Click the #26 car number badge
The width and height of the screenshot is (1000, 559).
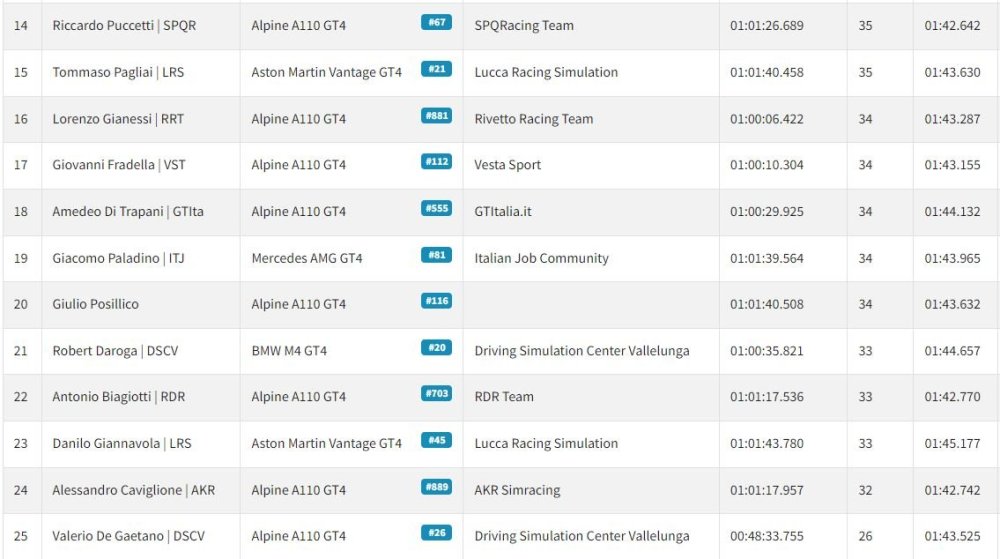coord(436,533)
